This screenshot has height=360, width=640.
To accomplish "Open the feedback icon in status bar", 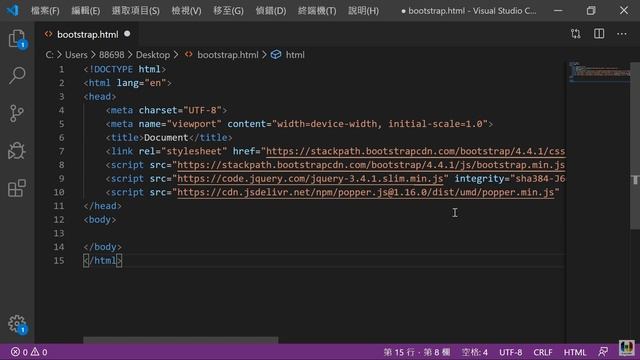I will tap(603, 352).
